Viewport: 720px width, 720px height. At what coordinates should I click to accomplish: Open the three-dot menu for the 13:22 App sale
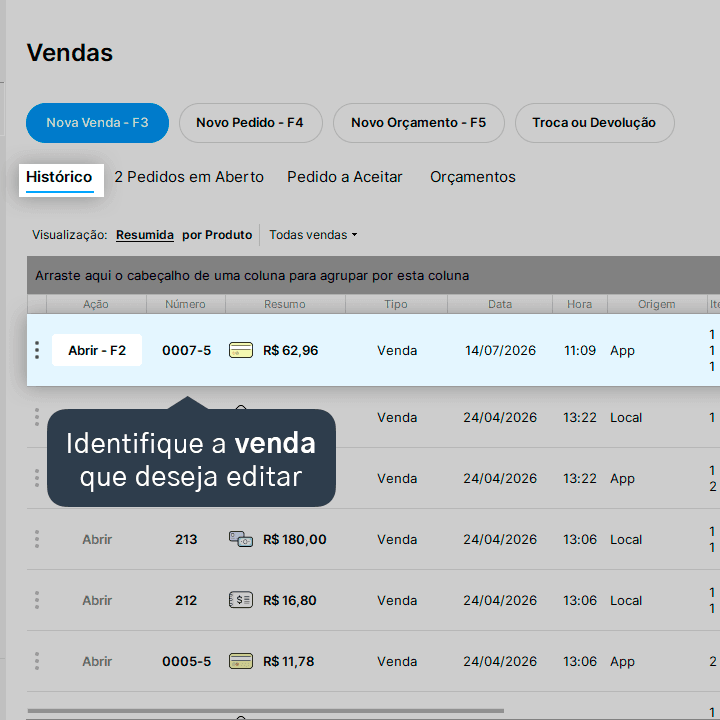[x=37, y=478]
